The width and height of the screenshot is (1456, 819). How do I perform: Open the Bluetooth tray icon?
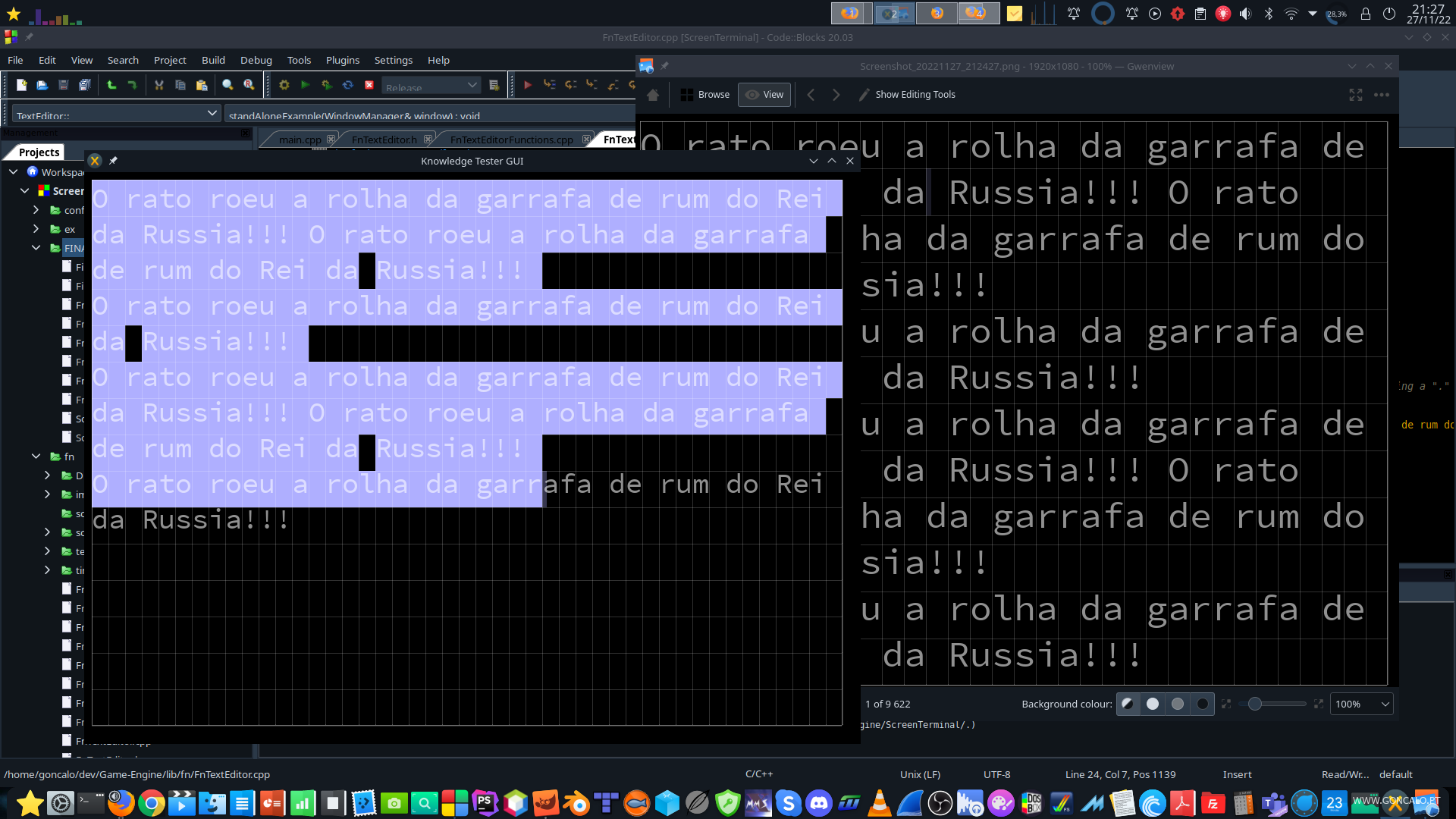pos(1268,14)
